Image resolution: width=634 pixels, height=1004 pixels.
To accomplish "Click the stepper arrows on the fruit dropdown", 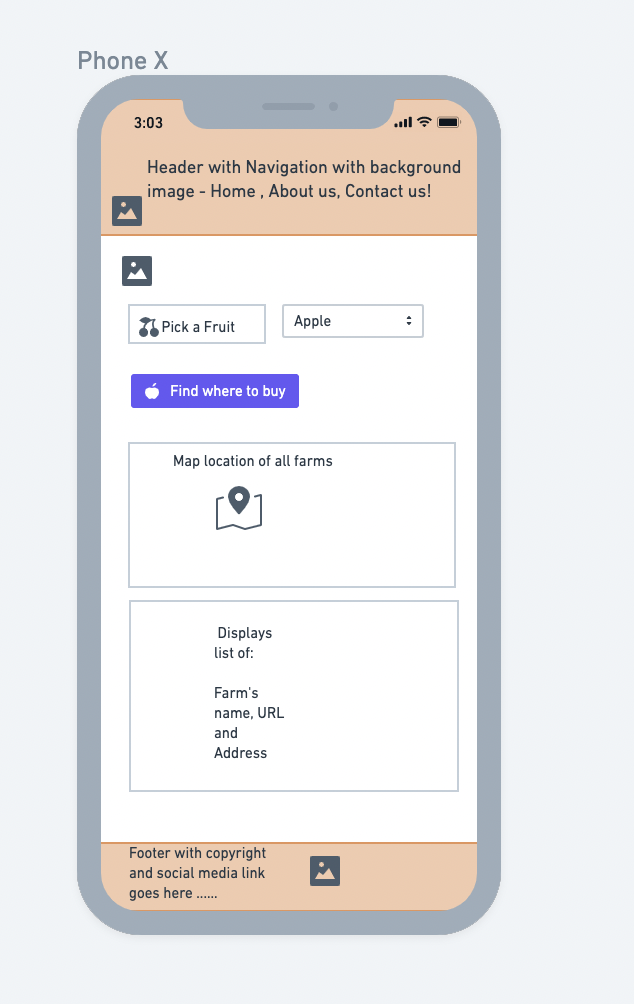I will [x=409, y=321].
